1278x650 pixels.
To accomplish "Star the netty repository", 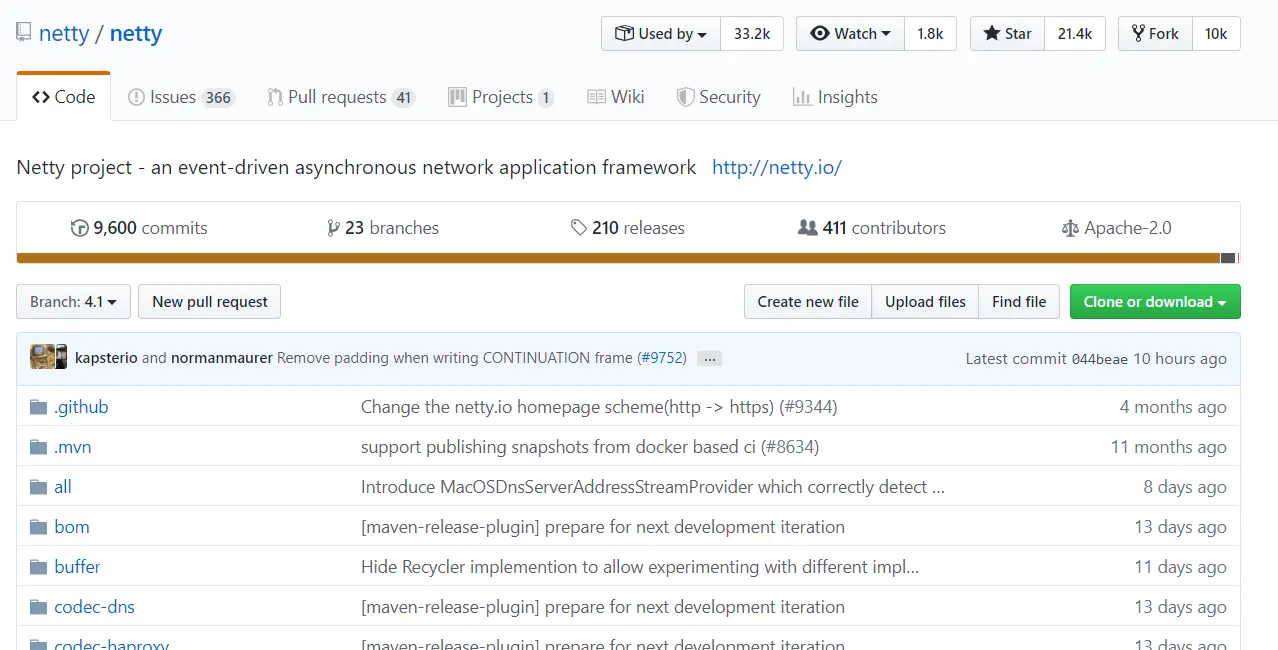I will point(1008,33).
